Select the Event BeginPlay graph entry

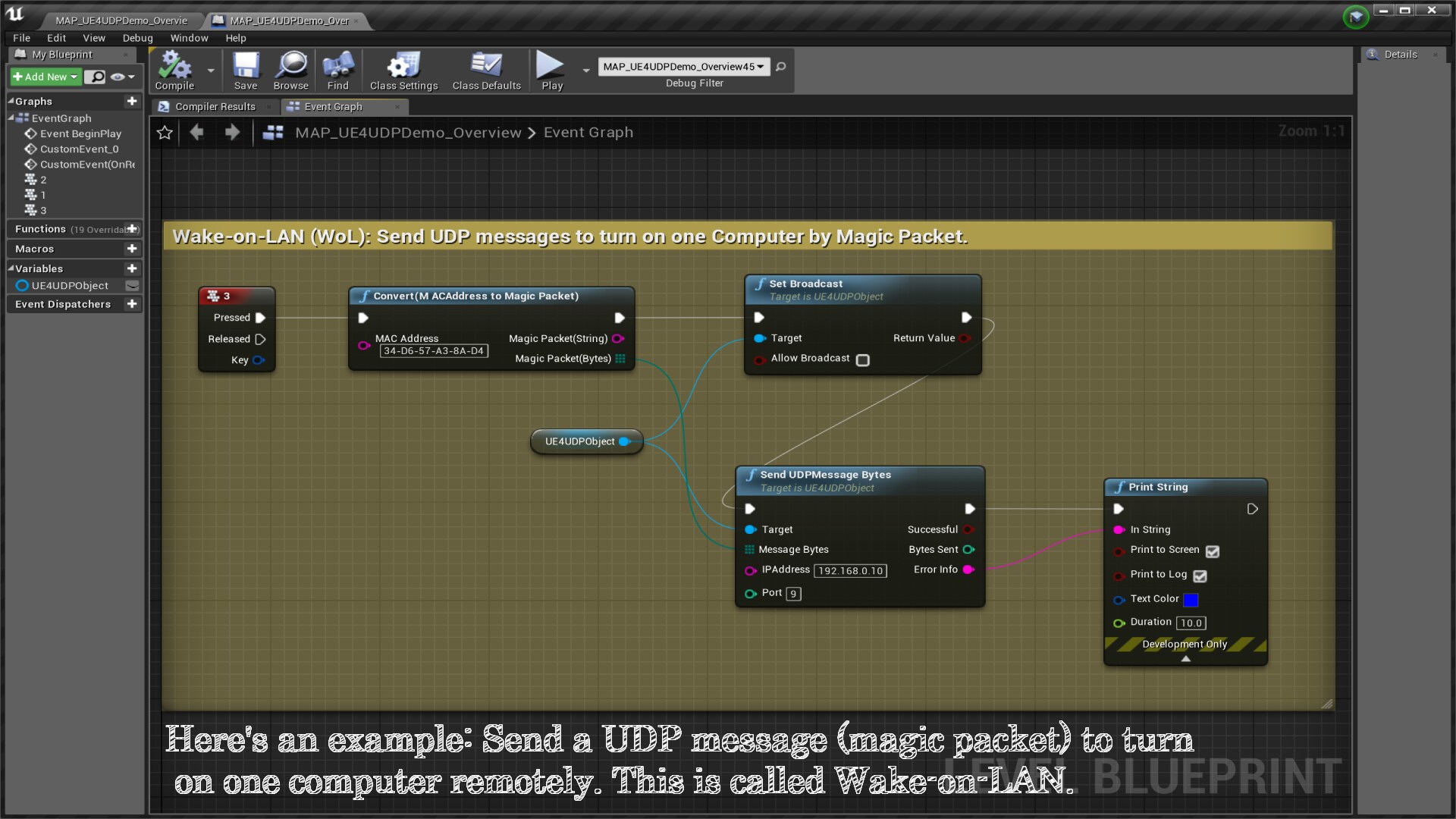80,133
